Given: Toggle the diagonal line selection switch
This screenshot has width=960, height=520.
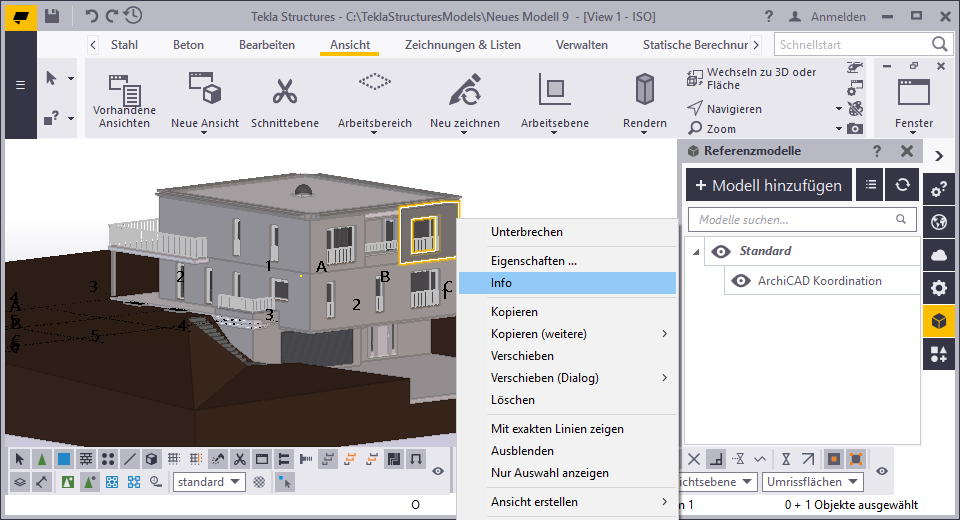Looking at the screenshot, I should pos(130,459).
